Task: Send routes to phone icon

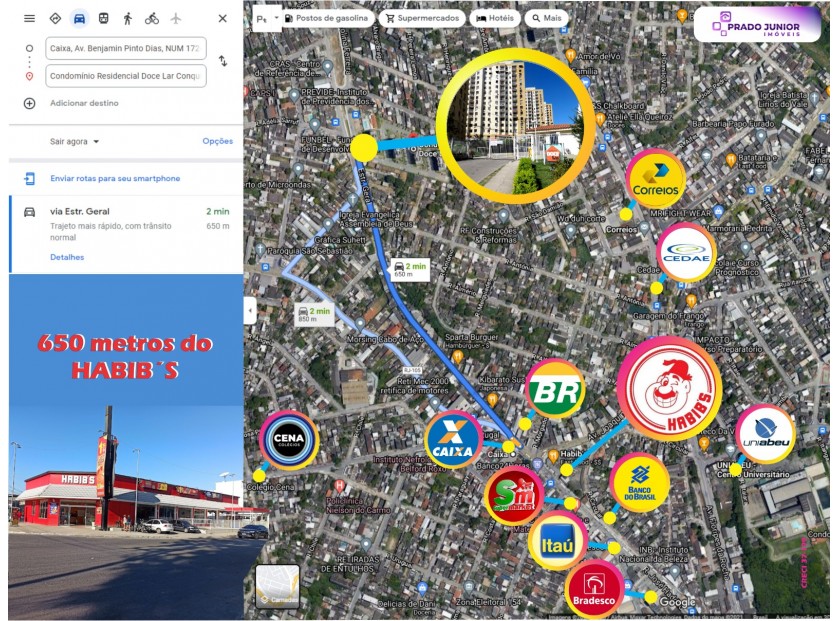Action: (29, 179)
